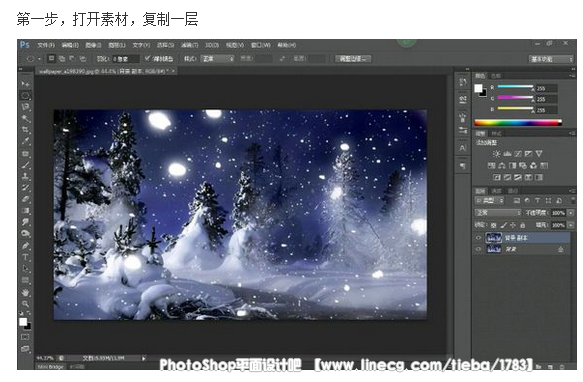Select the Zoom tool
The image size is (583, 382).
[25, 304]
